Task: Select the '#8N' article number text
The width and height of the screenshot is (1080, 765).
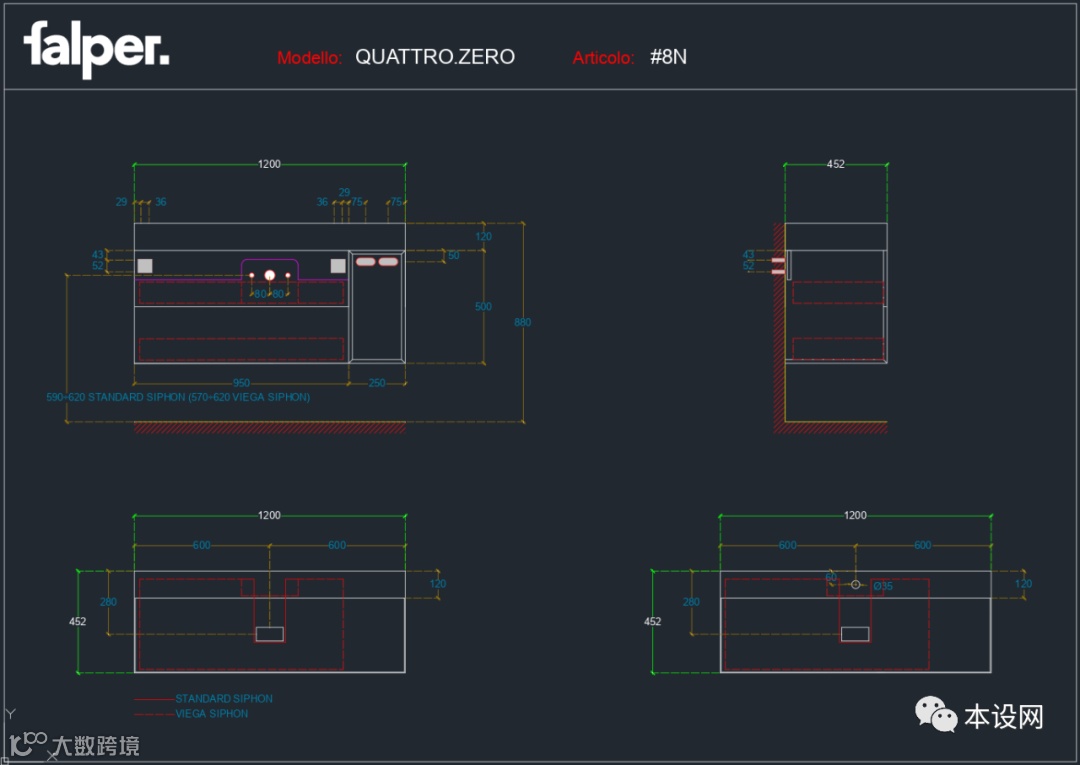Action: (x=668, y=57)
